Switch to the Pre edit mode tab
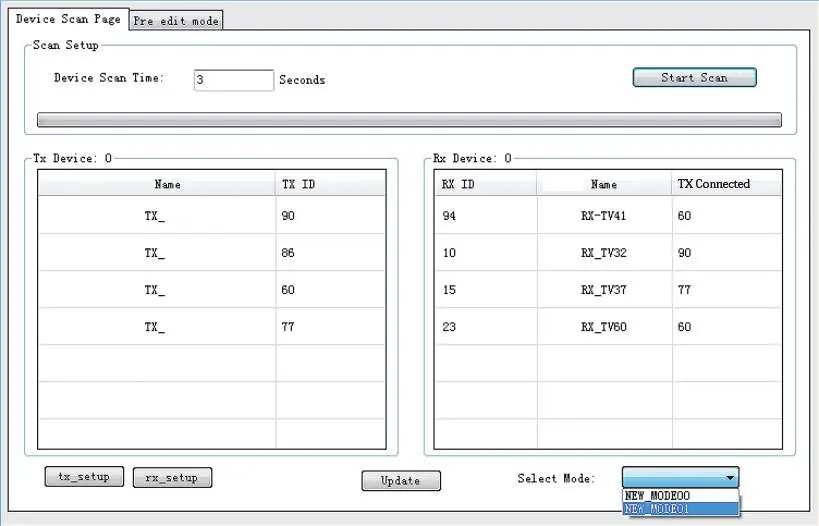Viewport: 819px width, 526px height. coord(176,20)
